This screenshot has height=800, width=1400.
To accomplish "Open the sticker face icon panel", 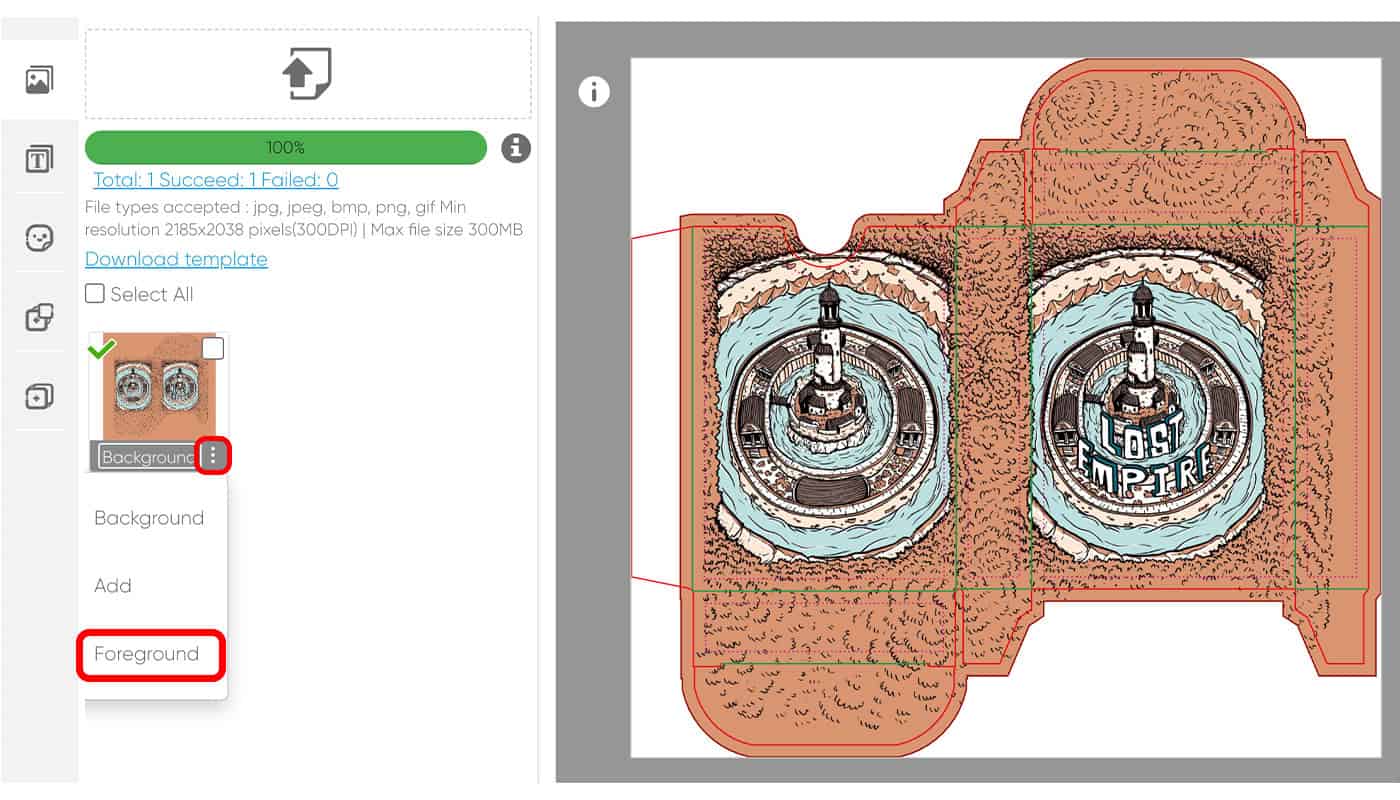I will click(x=39, y=238).
